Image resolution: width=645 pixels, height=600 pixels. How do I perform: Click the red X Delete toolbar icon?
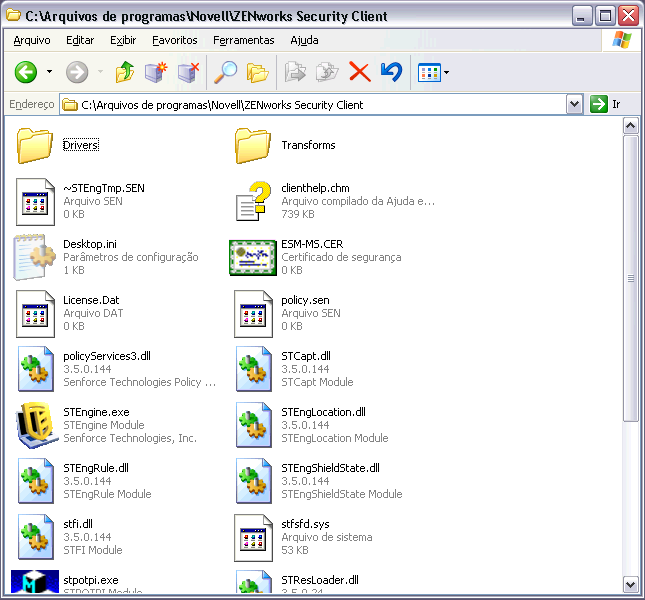pos(359,72)
